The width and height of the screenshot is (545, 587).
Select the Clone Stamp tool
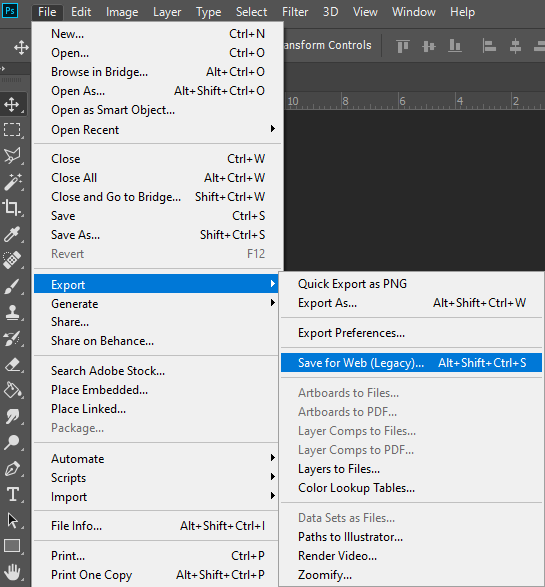[x=12, y=312]
